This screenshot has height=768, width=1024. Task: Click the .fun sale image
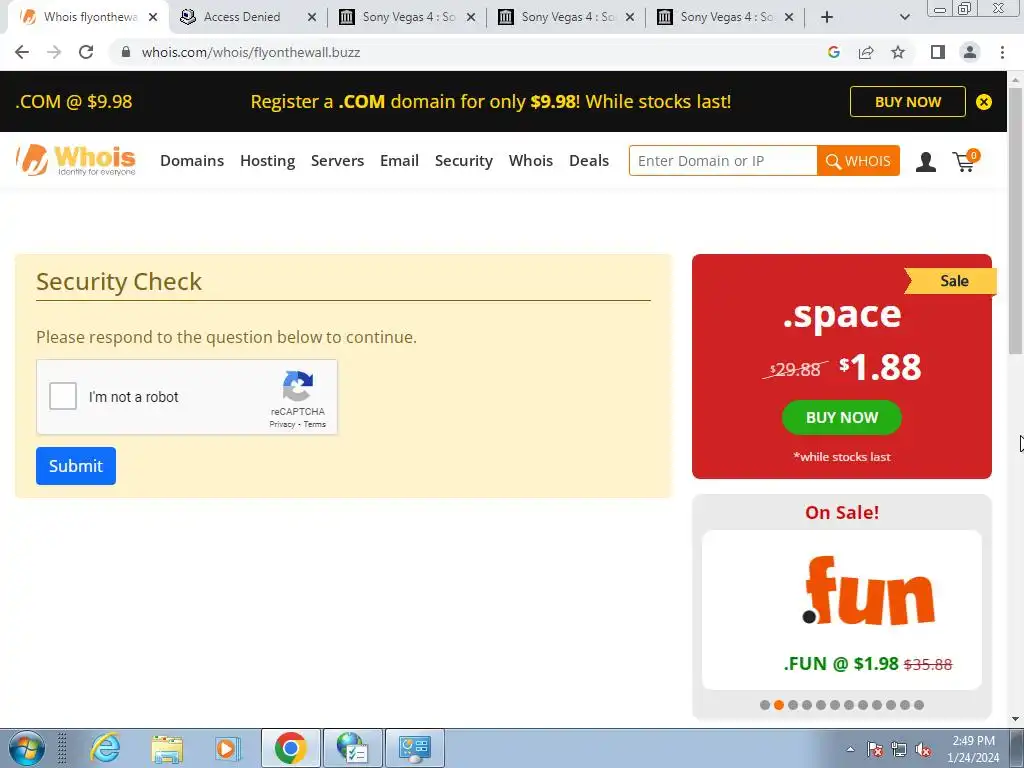point(869,591)
